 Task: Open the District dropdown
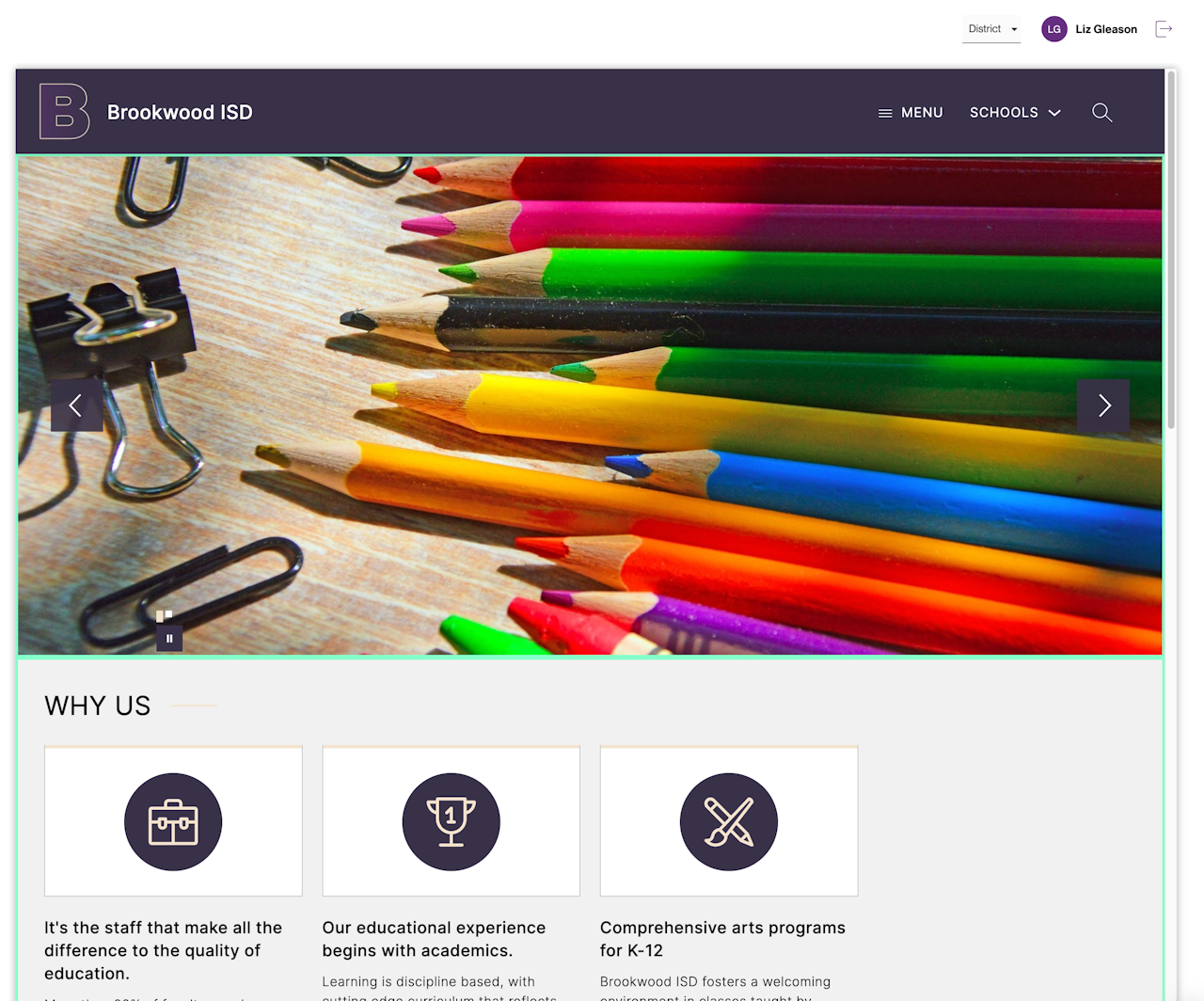(991, 29)
